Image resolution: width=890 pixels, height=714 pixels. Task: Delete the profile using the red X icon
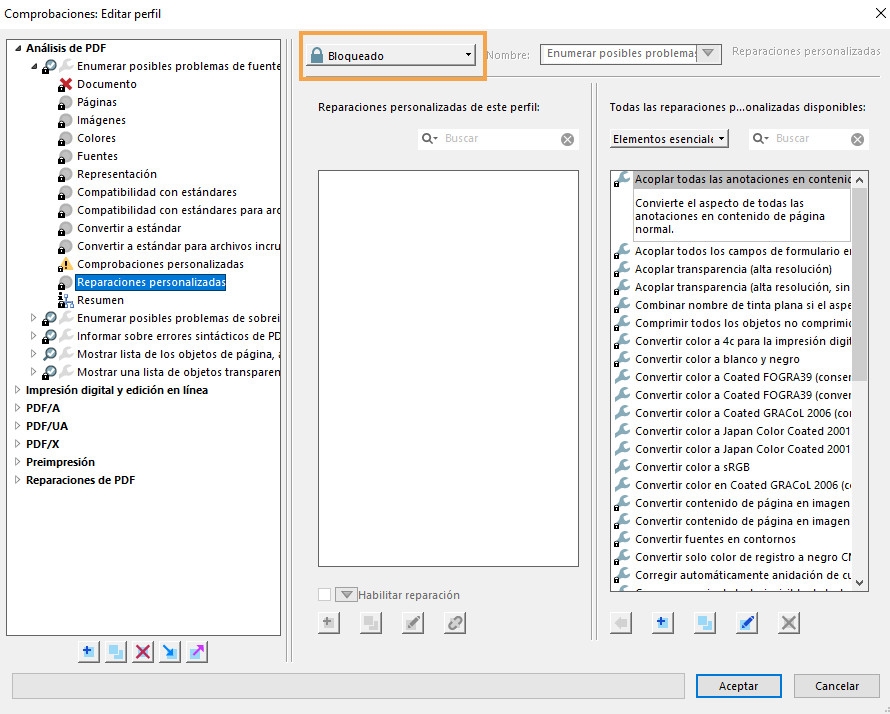click(x=142, y=652)
